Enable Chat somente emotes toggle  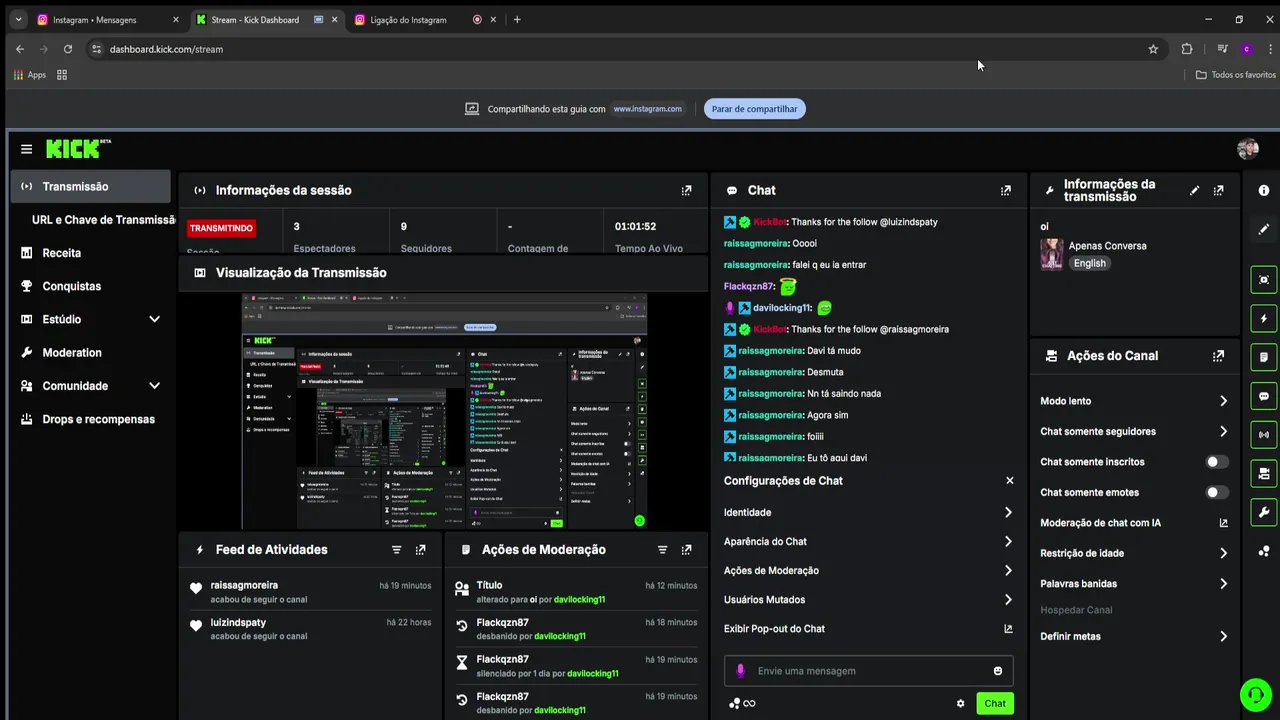click(x=1217, y=492)
